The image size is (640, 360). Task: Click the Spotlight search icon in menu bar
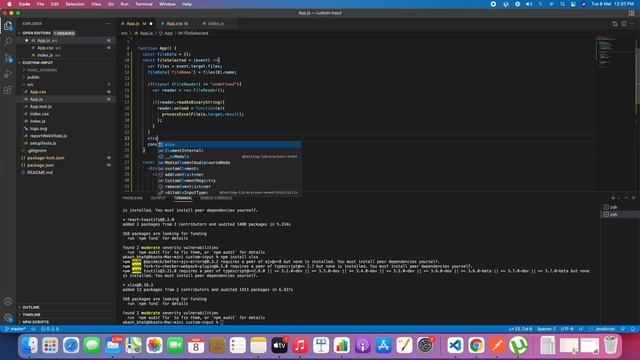tap(562, 4)
